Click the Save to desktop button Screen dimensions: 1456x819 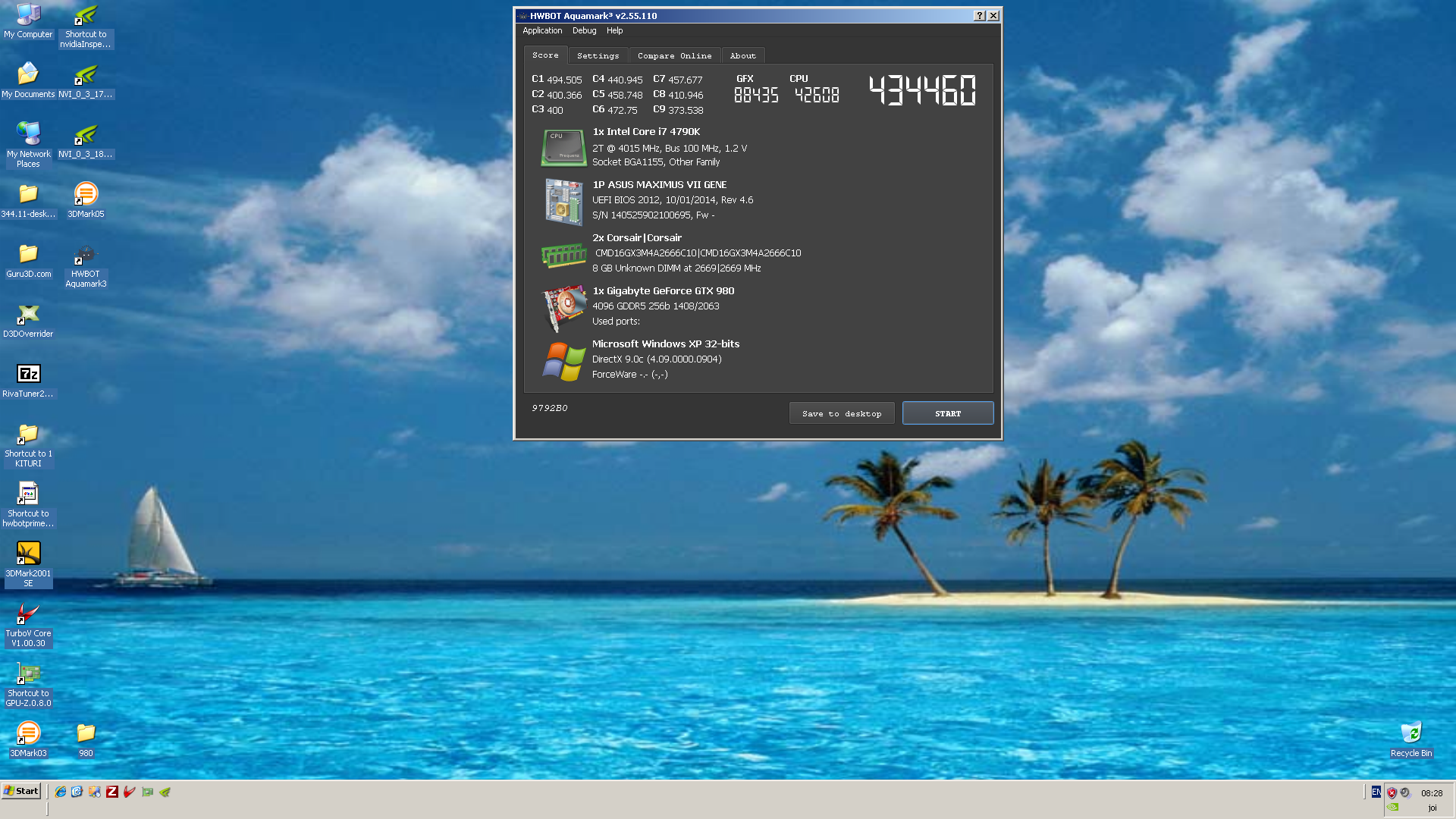pos(842,413)
